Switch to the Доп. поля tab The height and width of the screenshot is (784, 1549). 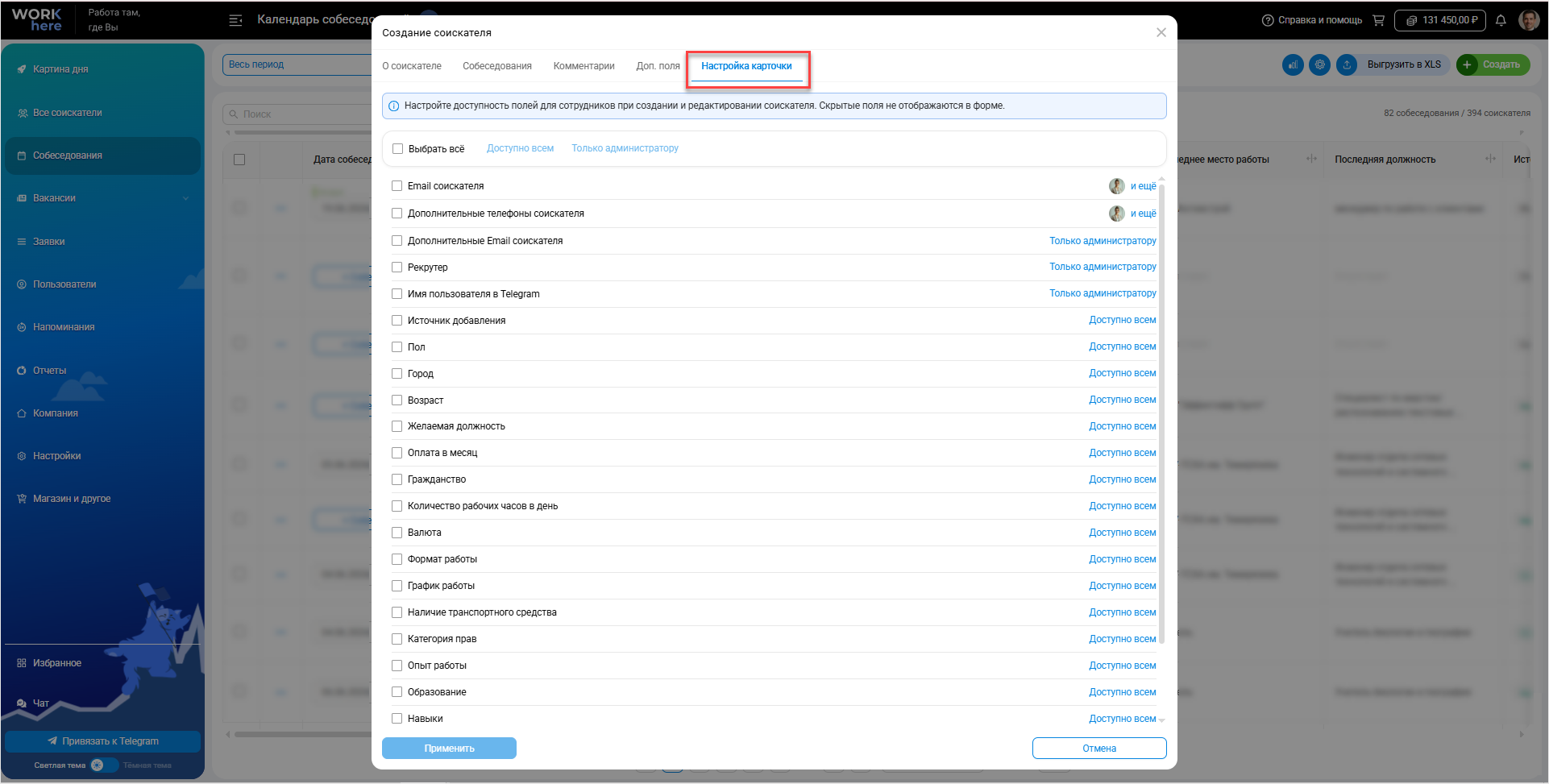pyautogui.click(x=658, y=66)
